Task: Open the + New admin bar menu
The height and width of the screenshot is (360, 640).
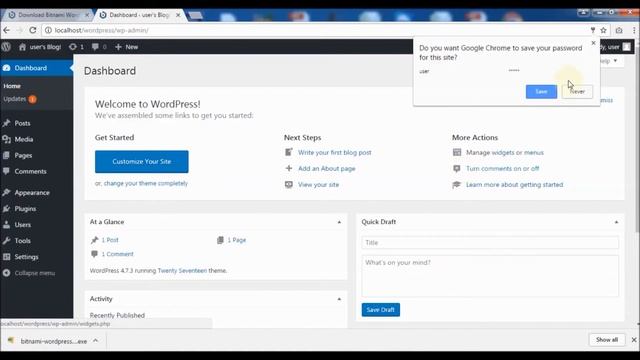Action: pyautogui.click(x=127, y=47)
